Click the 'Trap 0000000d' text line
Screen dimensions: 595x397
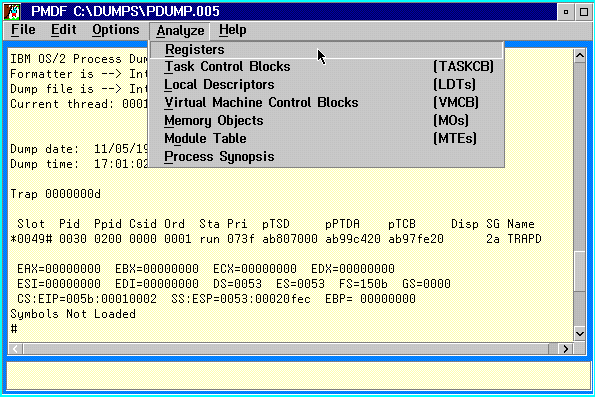point(55,194)
